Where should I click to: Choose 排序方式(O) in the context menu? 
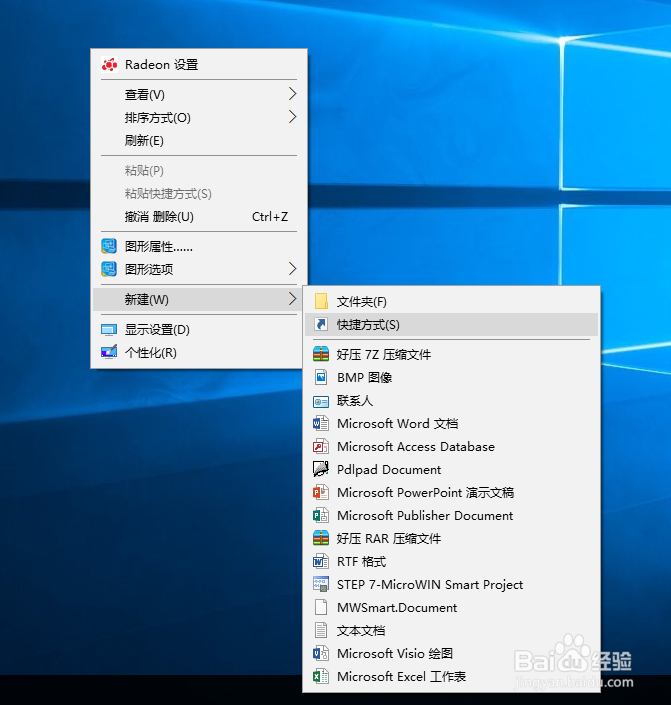[x=198, y=117]
